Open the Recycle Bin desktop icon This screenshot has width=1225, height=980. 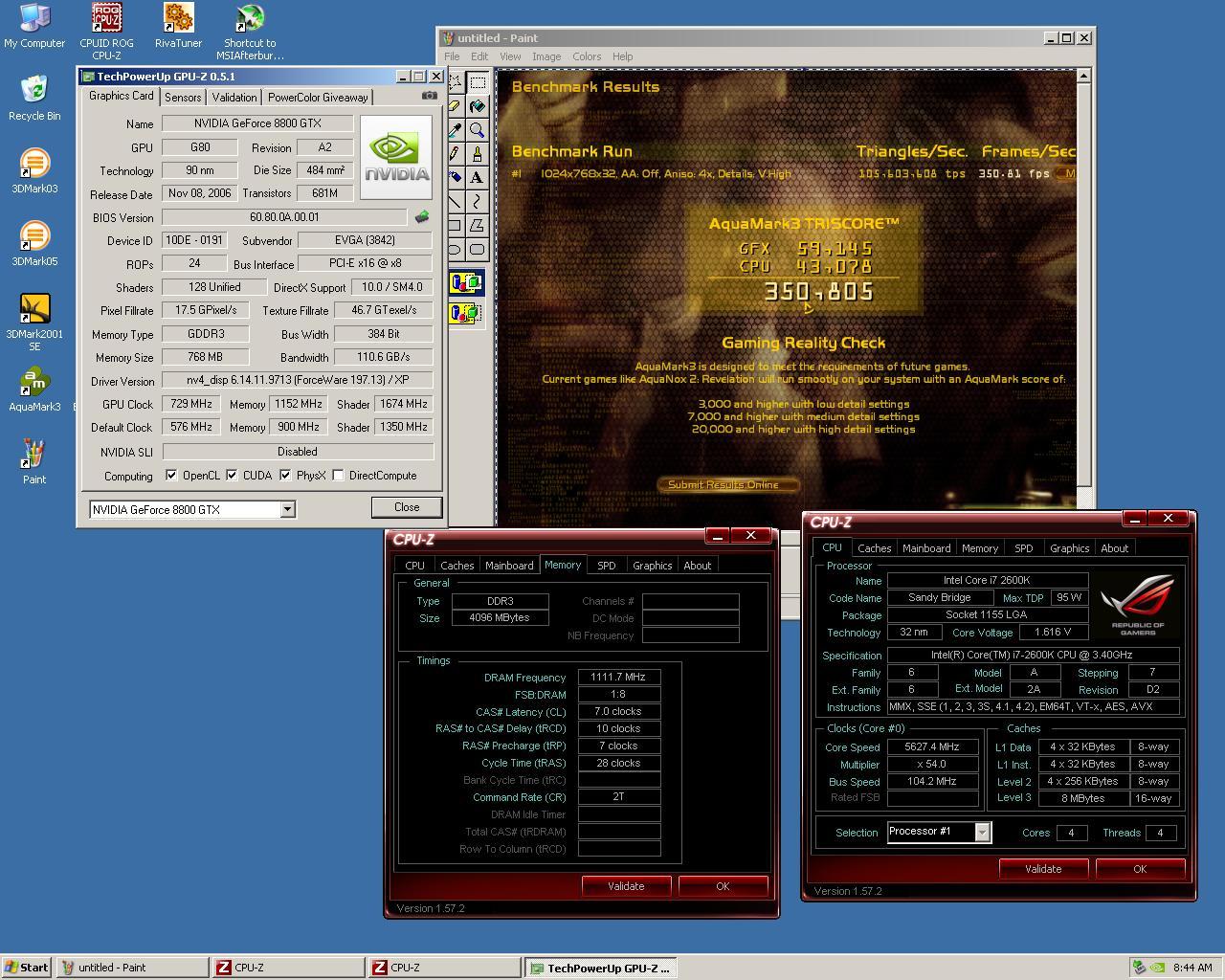[34, 99]
